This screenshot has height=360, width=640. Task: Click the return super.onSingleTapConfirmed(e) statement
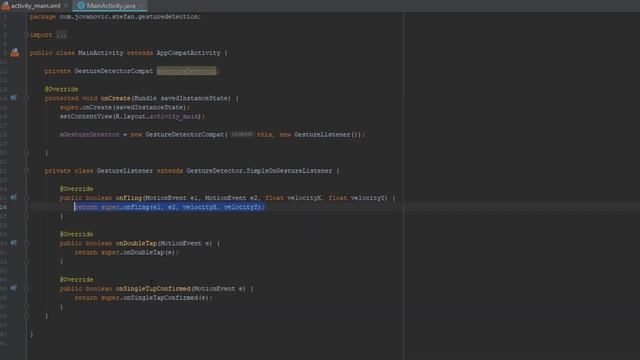pyautogui.click(x=143, y=298)
